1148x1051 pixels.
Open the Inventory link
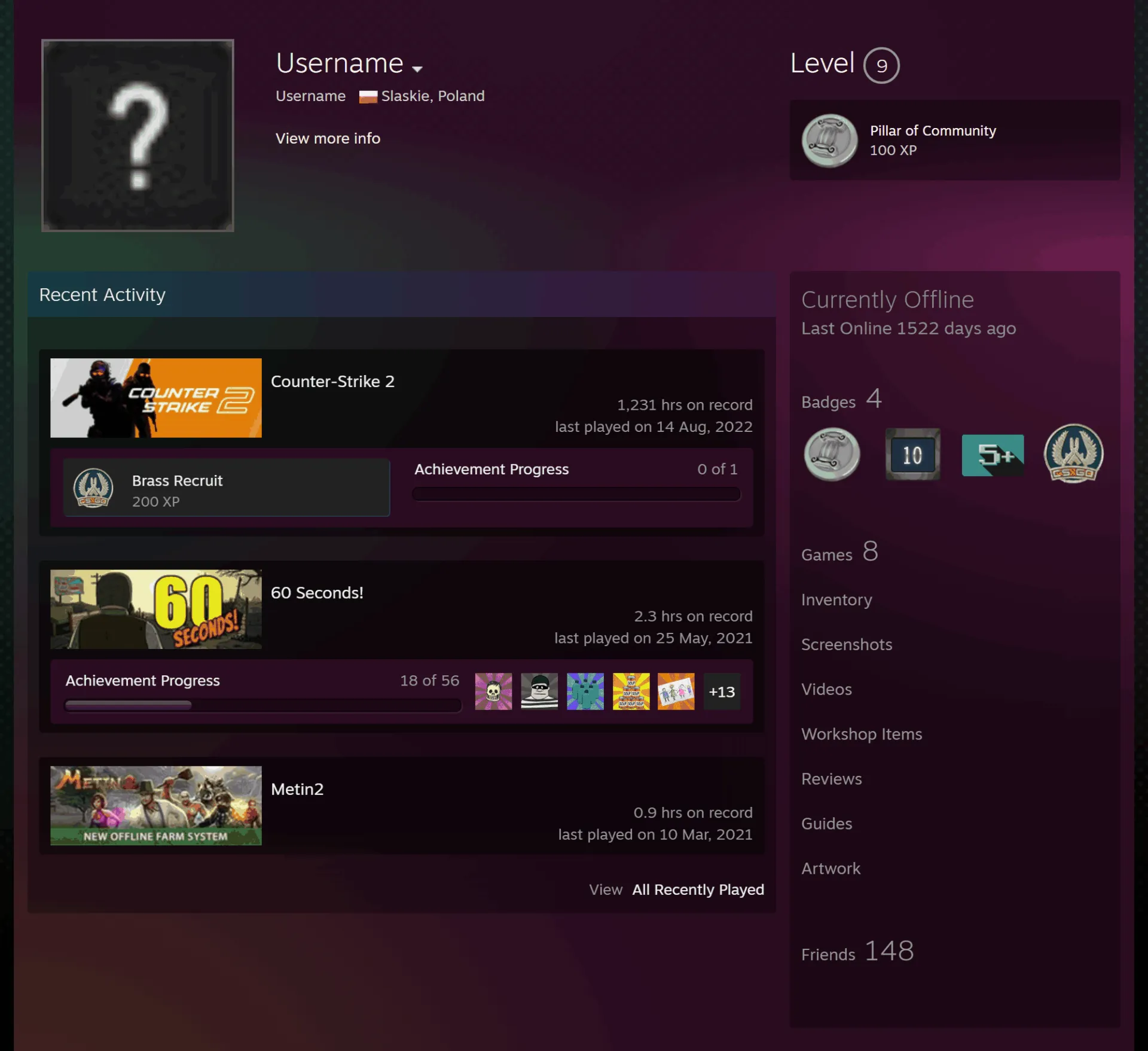(x=836, y=600)
